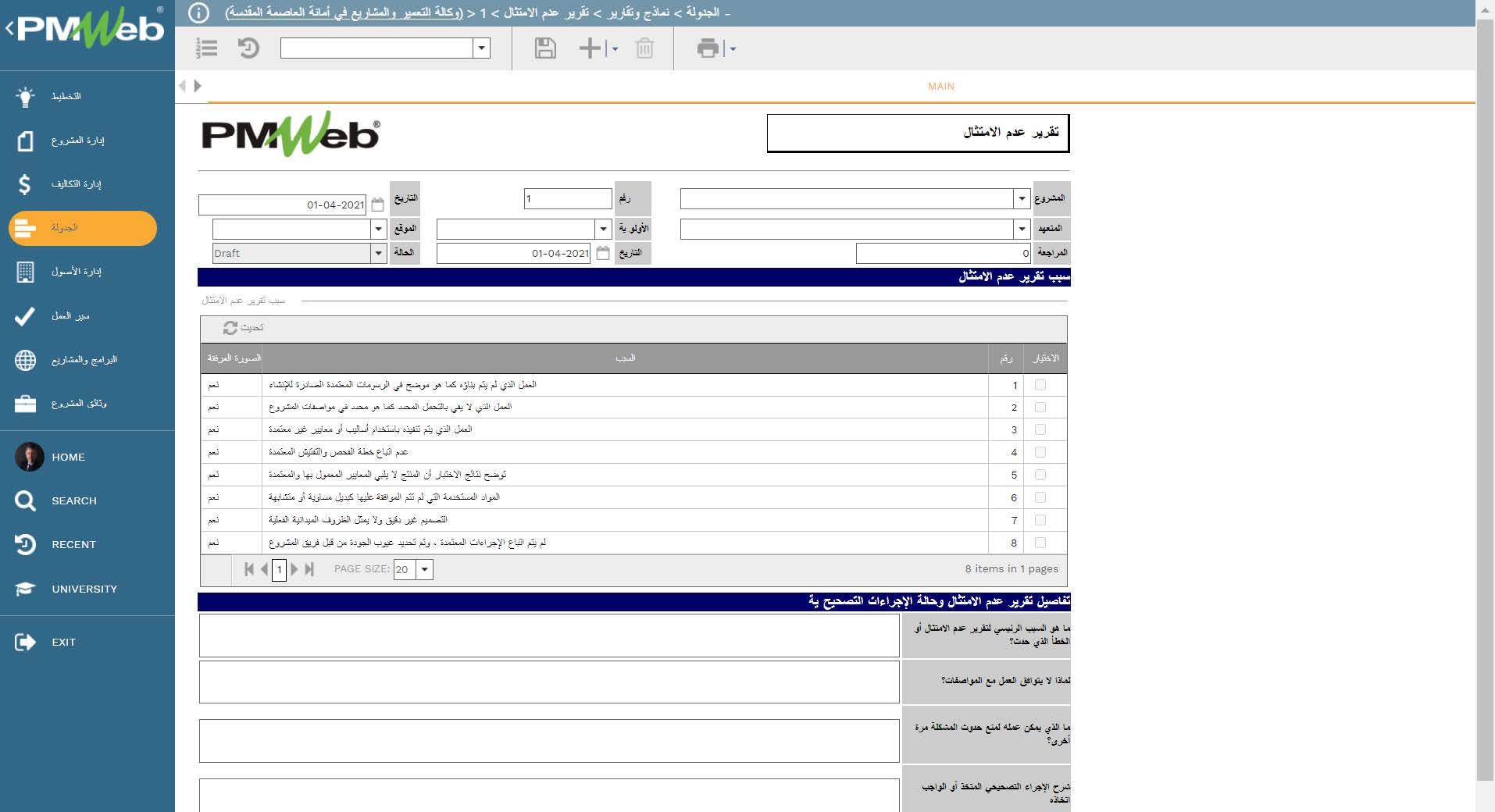
Task: Open calendar picker beside lower date field
Action: point(603,253)
